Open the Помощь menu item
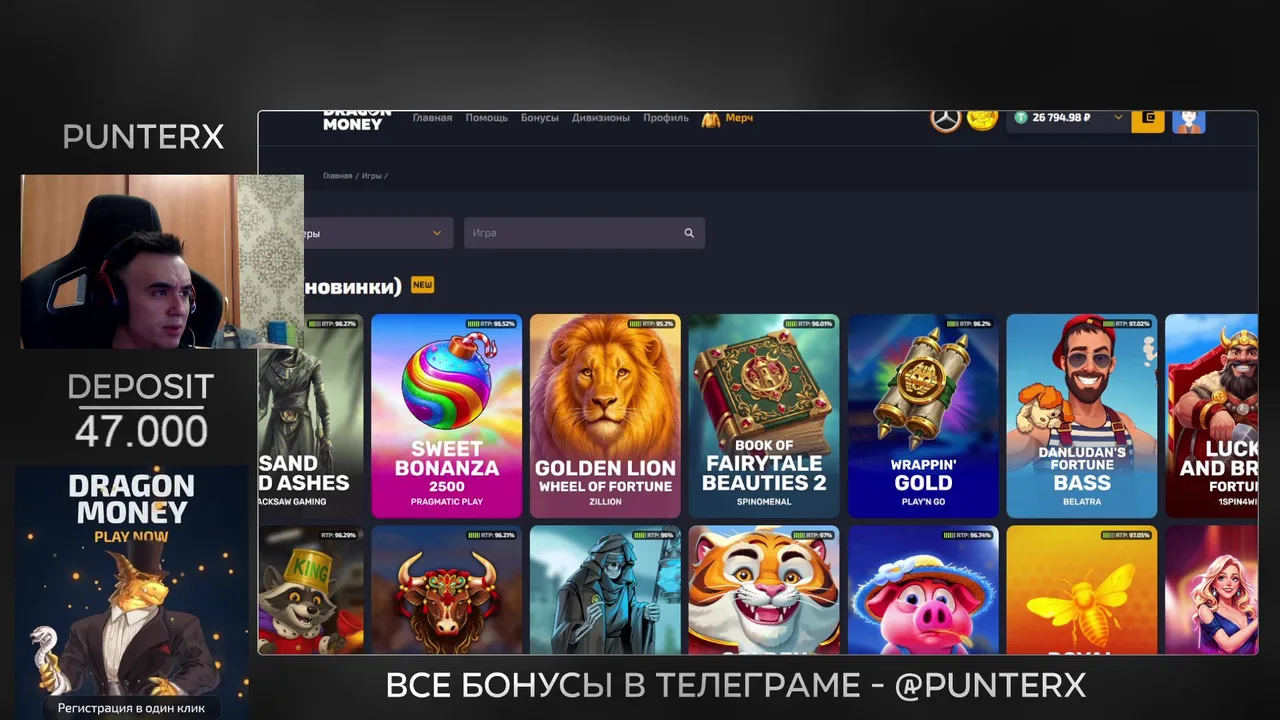 [x=486, y=118]
